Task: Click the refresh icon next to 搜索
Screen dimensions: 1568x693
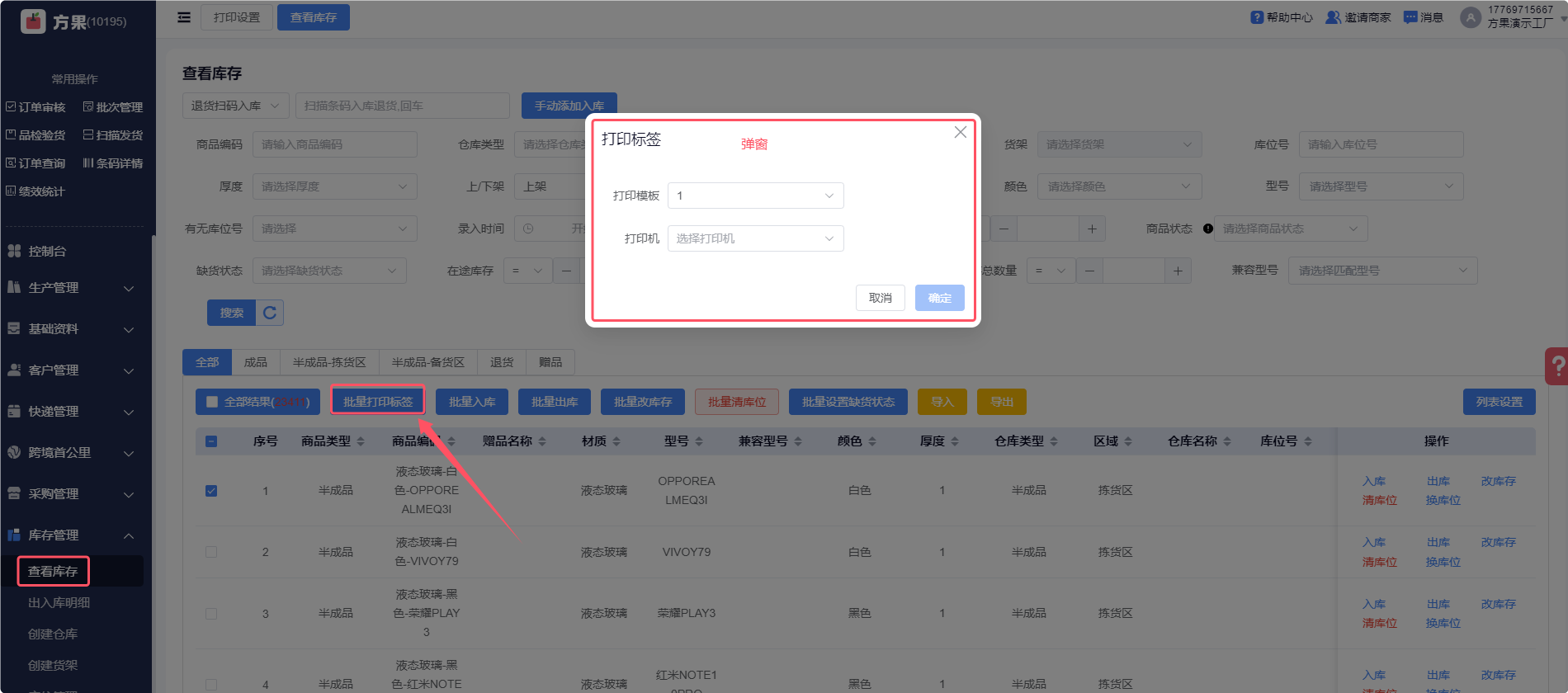Action: point(270,313)
